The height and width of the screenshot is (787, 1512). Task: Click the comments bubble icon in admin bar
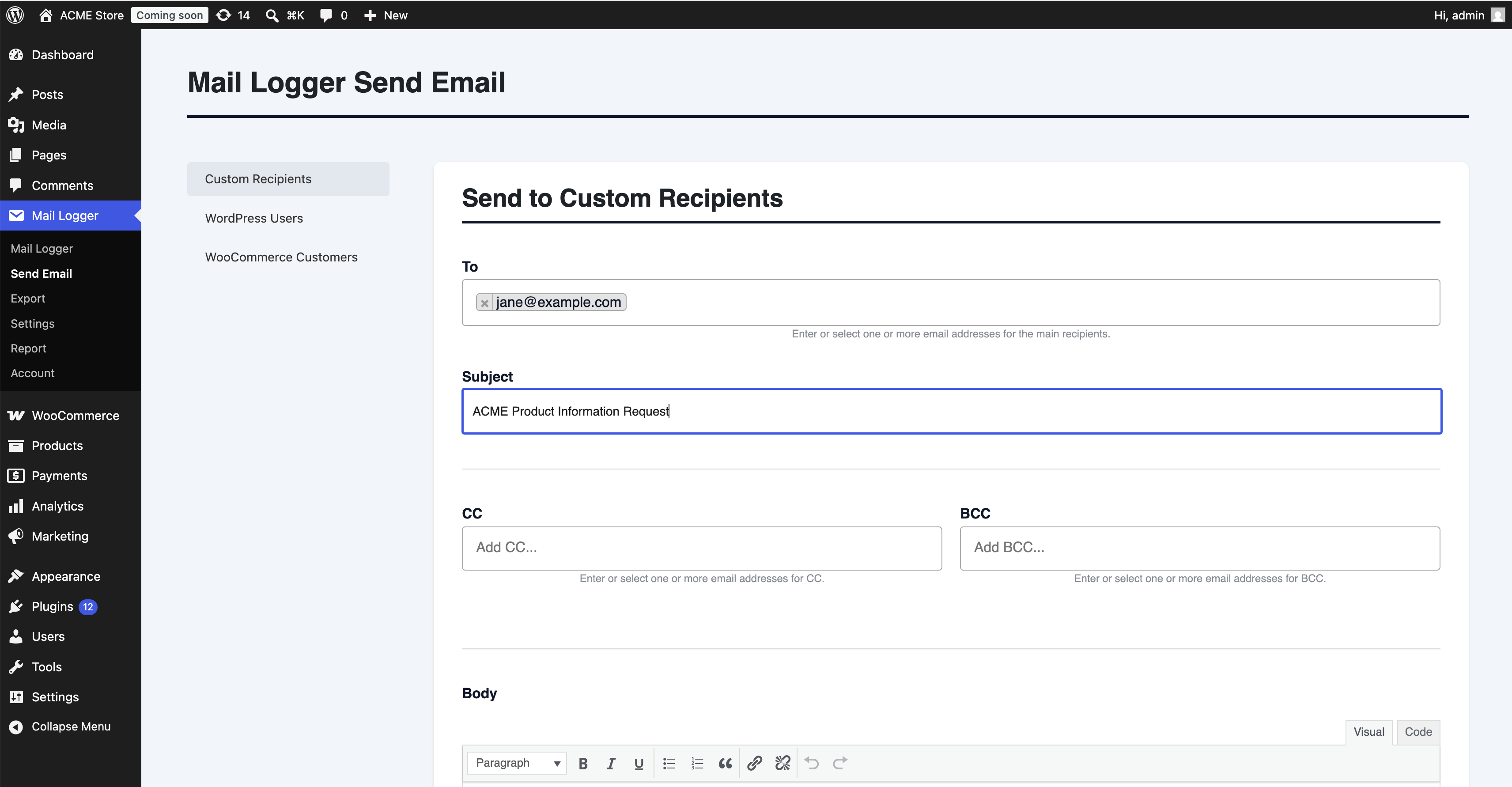click(326, 15)
